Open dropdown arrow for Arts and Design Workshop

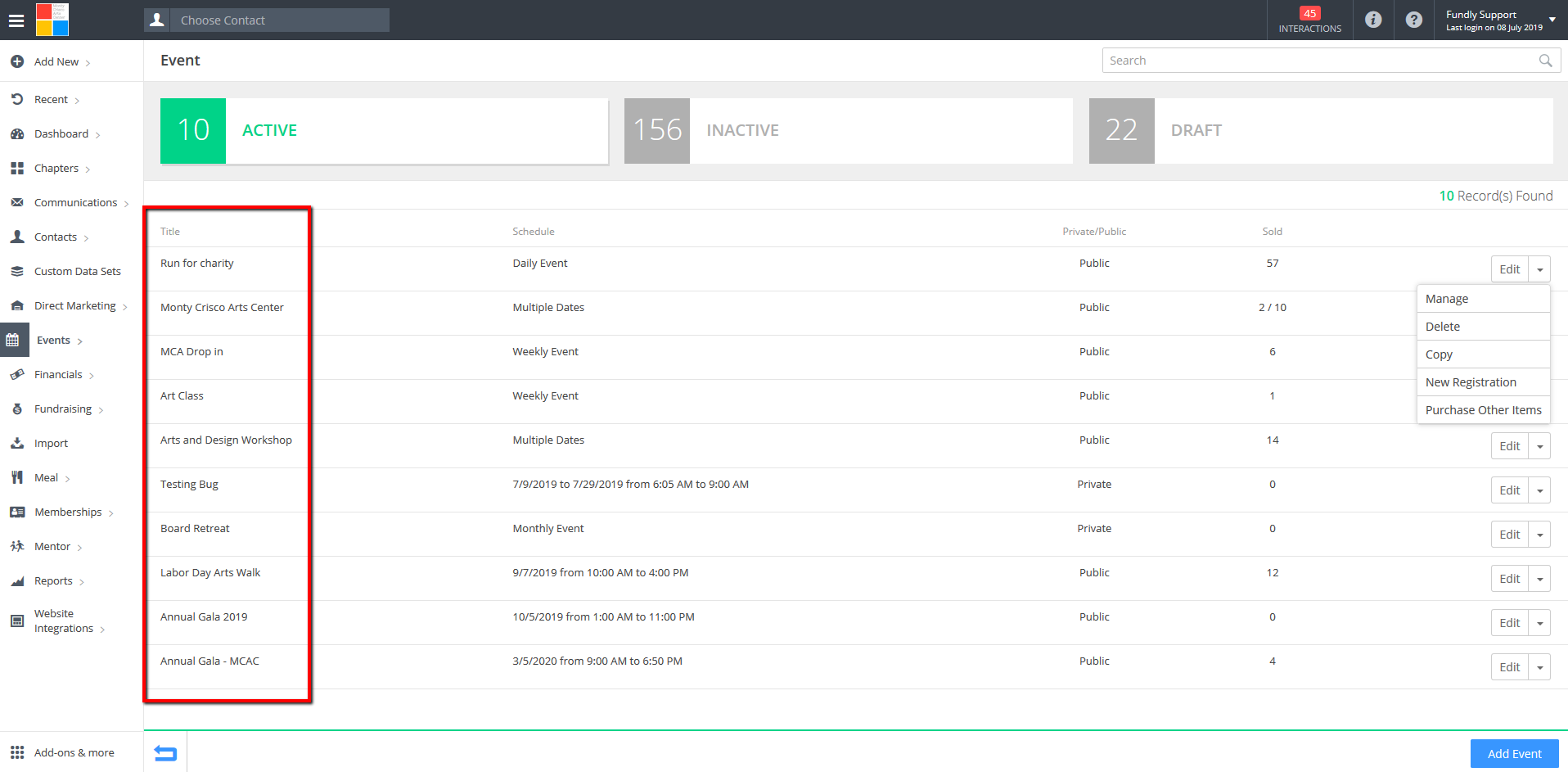pos(1539,446)
